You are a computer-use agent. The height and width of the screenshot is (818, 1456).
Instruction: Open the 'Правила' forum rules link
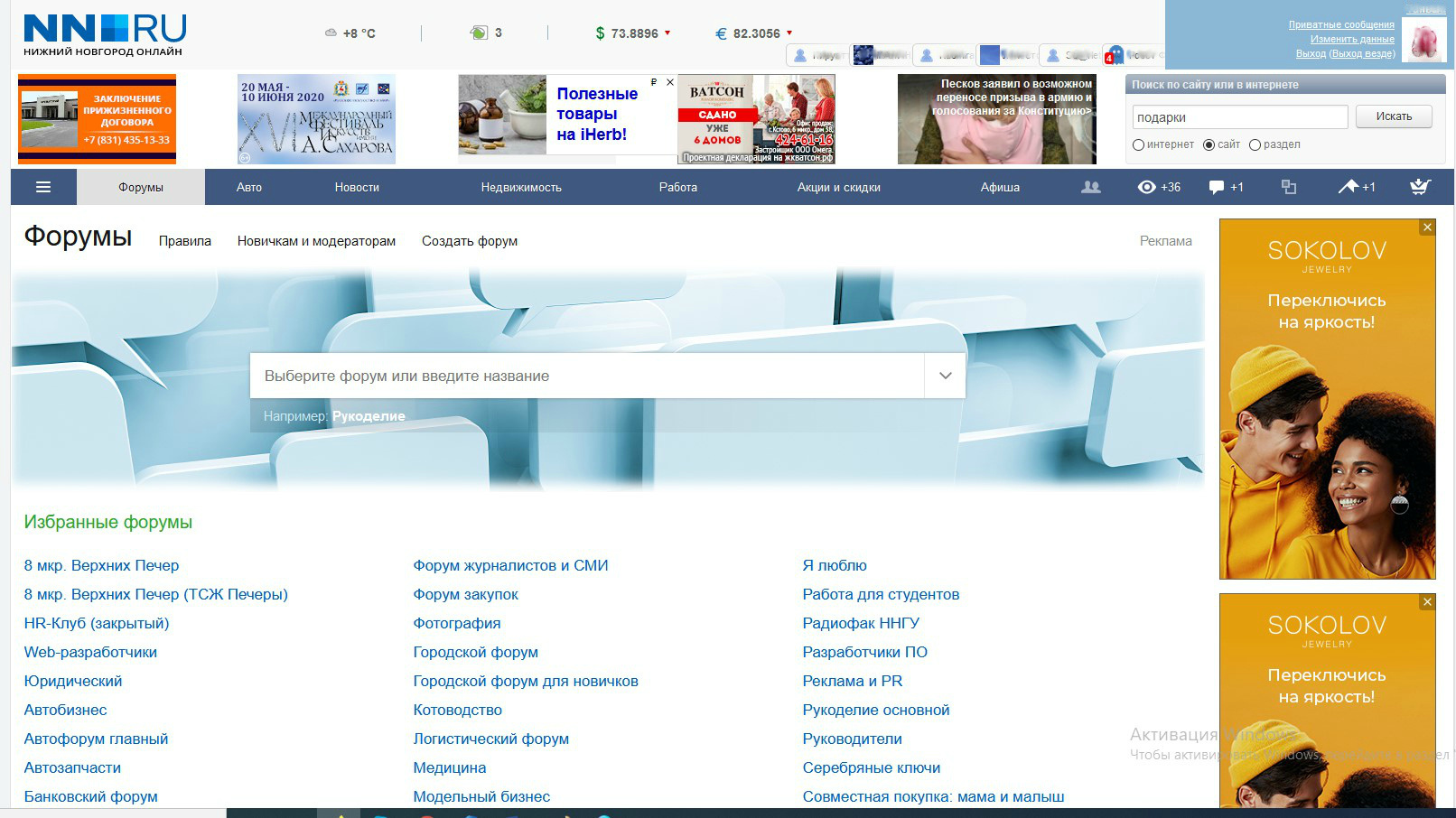pyautogui.click(x=185, y=241)
